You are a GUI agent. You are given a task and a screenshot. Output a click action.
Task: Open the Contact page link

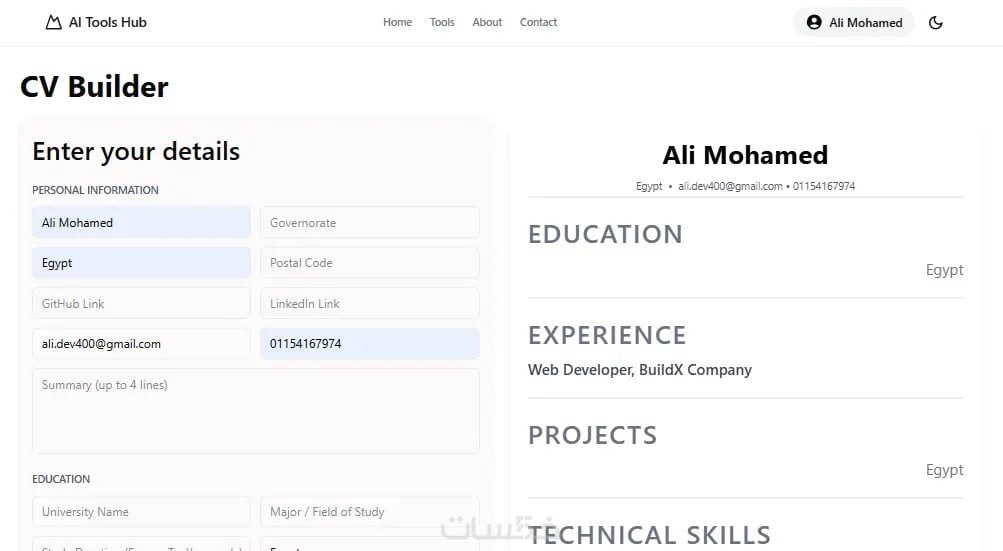538,22
